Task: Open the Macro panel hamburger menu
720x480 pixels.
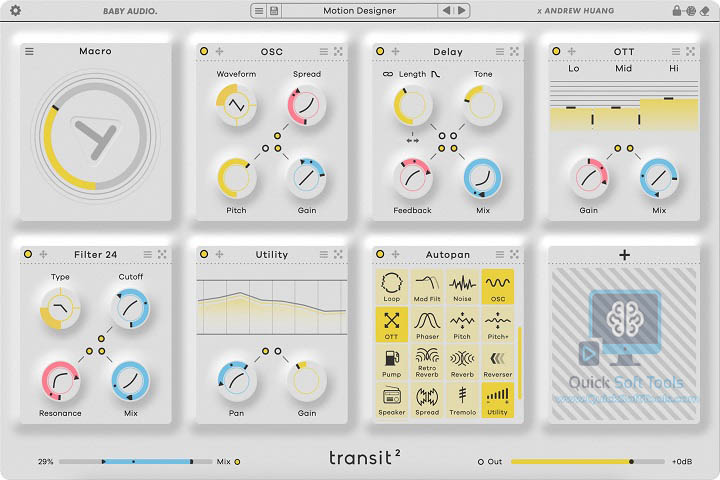Action: (x=29, y=51)
